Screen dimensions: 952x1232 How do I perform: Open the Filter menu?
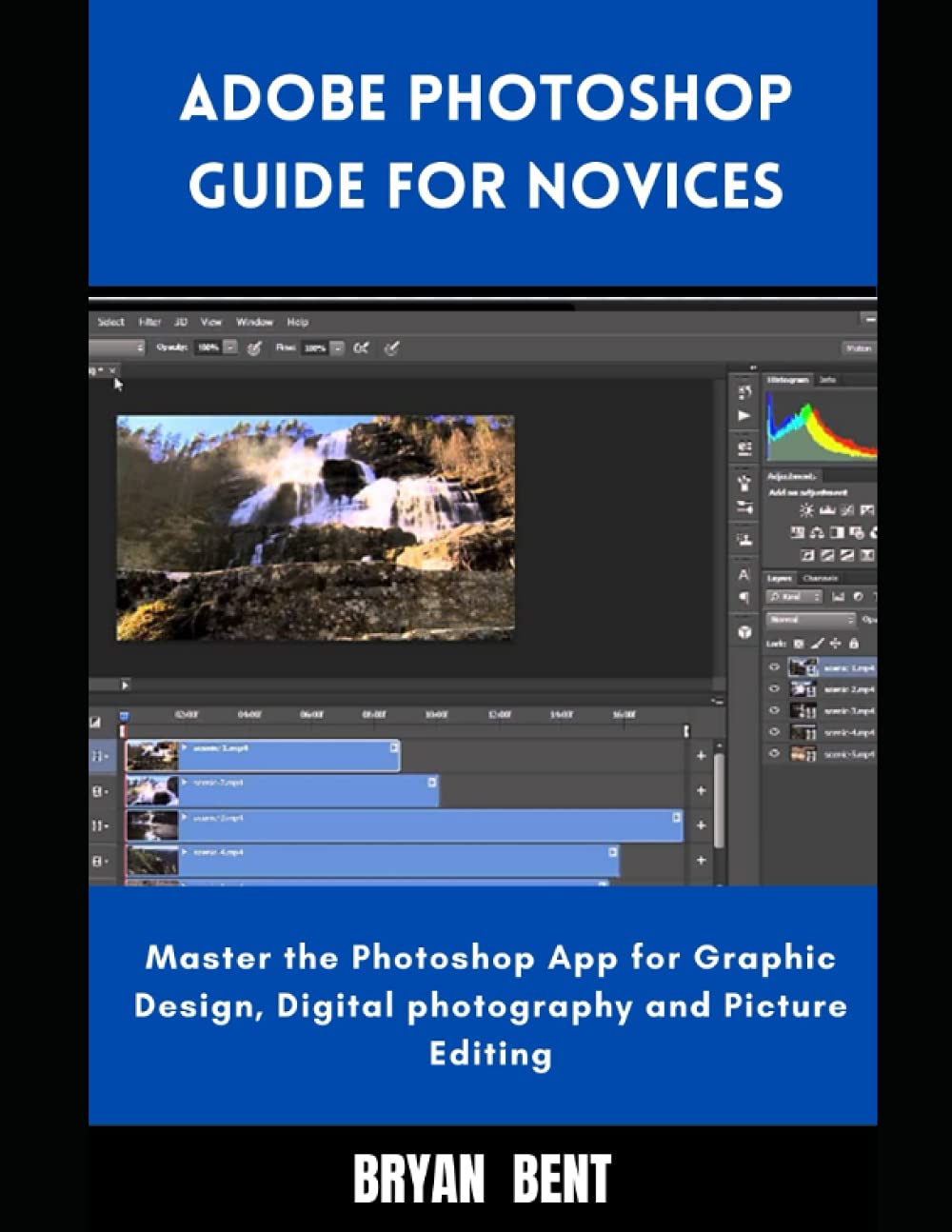click(x=148, y=321)
